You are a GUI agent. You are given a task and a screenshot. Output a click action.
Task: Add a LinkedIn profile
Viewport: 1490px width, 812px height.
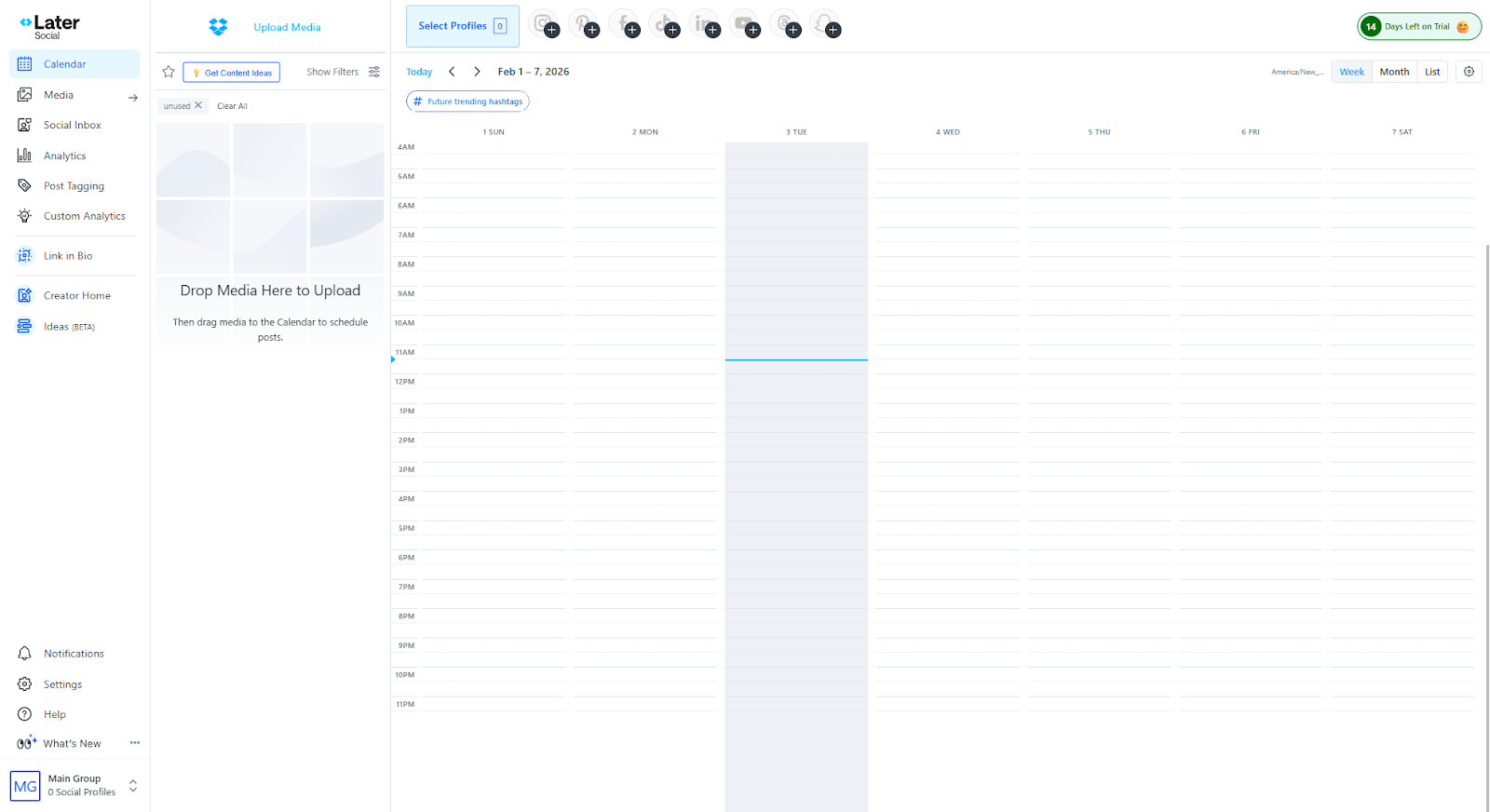point(705,24)
